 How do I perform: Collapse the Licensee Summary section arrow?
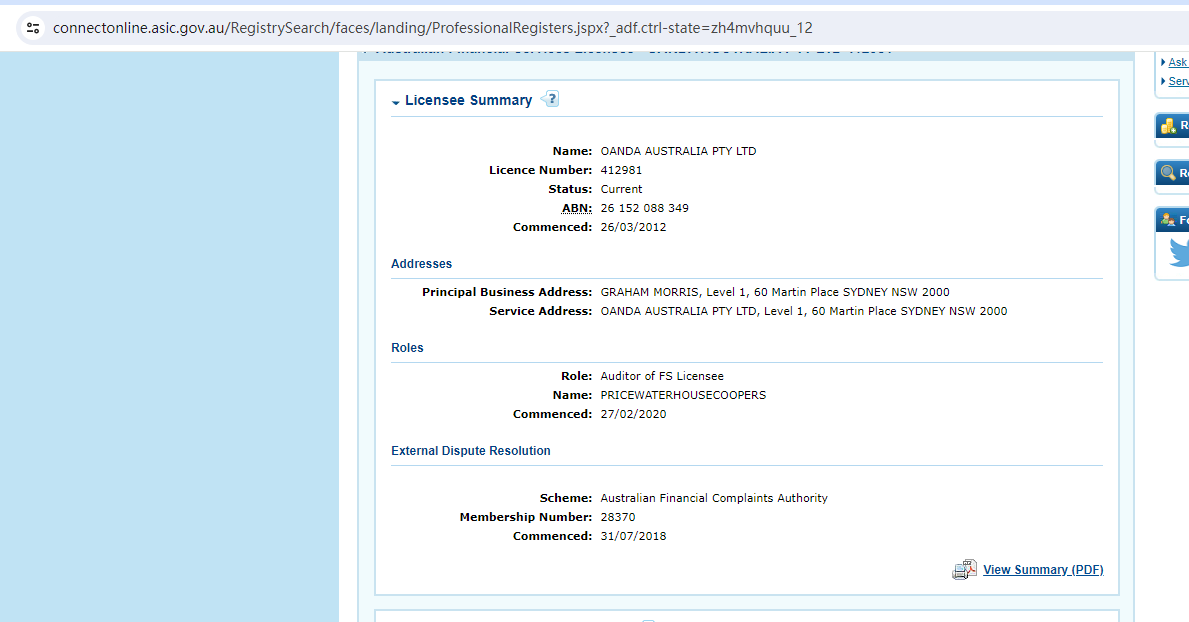(395, 102)
